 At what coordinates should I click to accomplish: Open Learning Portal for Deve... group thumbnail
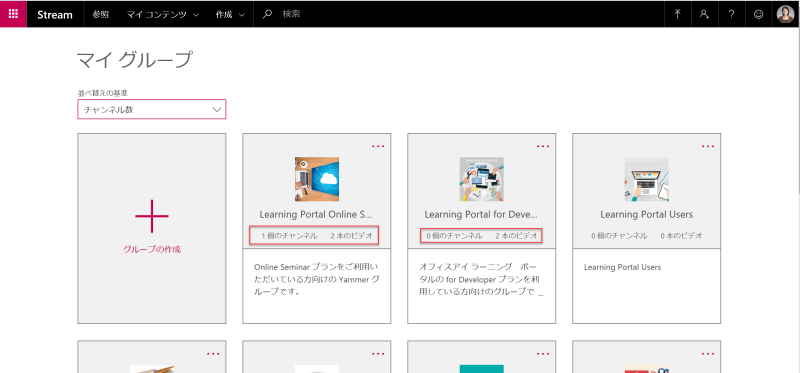(482, 179)
